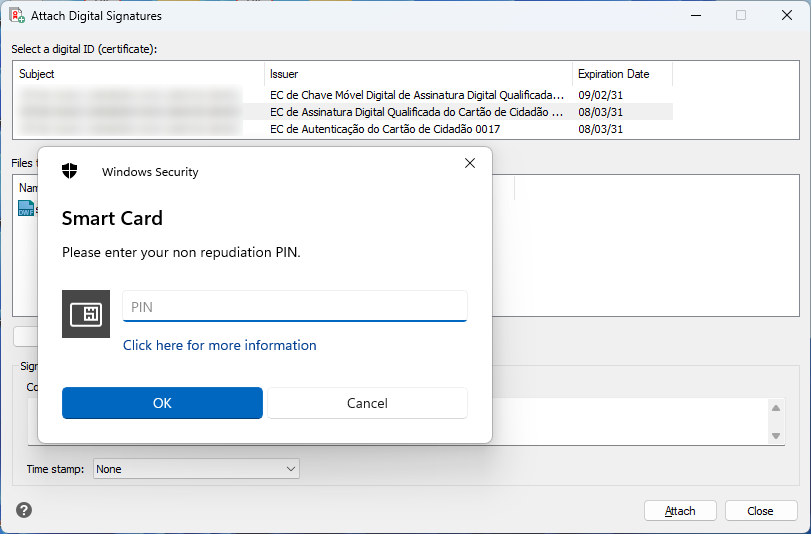Click the smart card chip icon
Viewport: 811px width, 534px height.
[x=86, y=314]
